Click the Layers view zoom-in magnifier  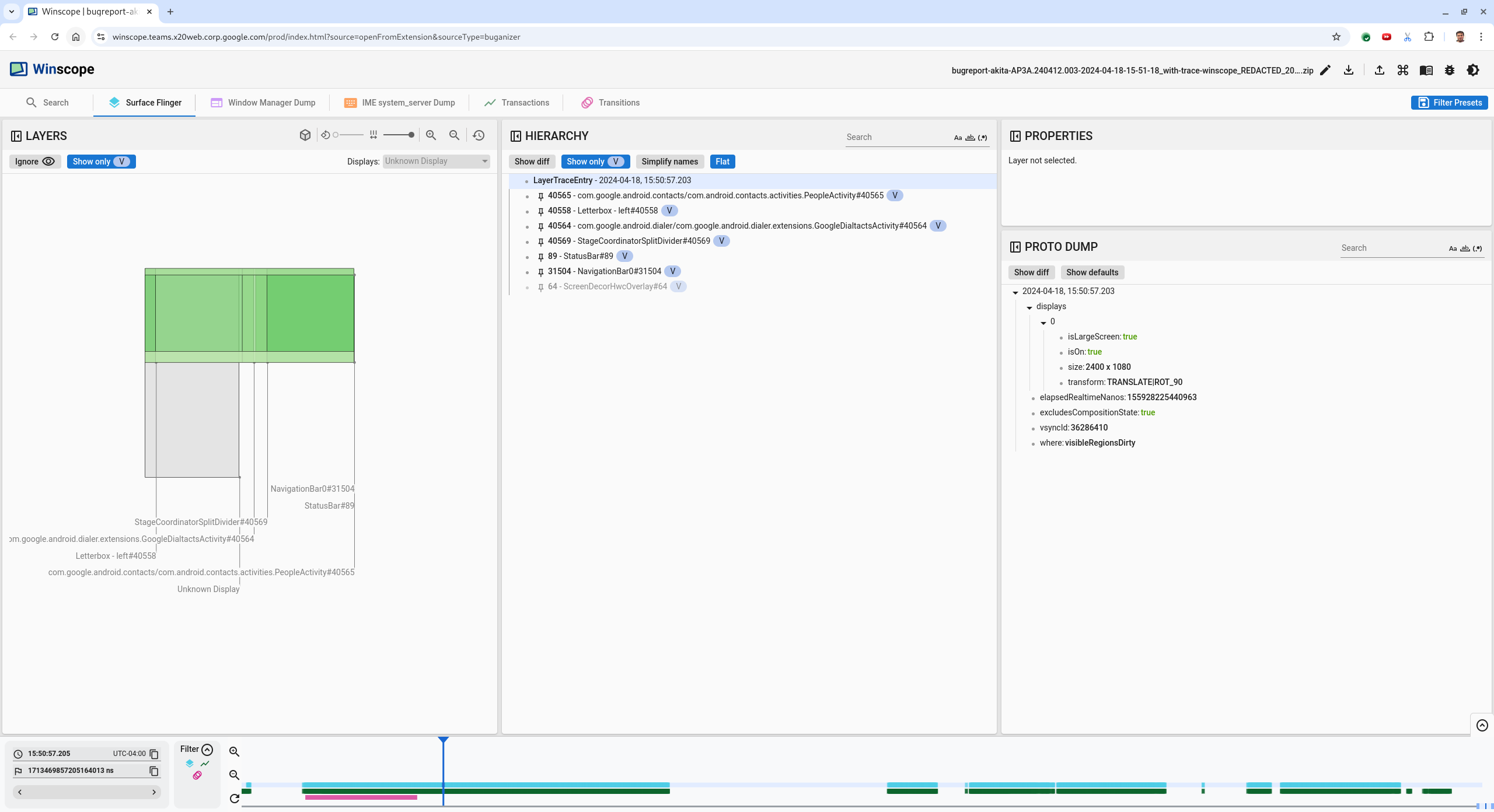[x=431, y=135]
